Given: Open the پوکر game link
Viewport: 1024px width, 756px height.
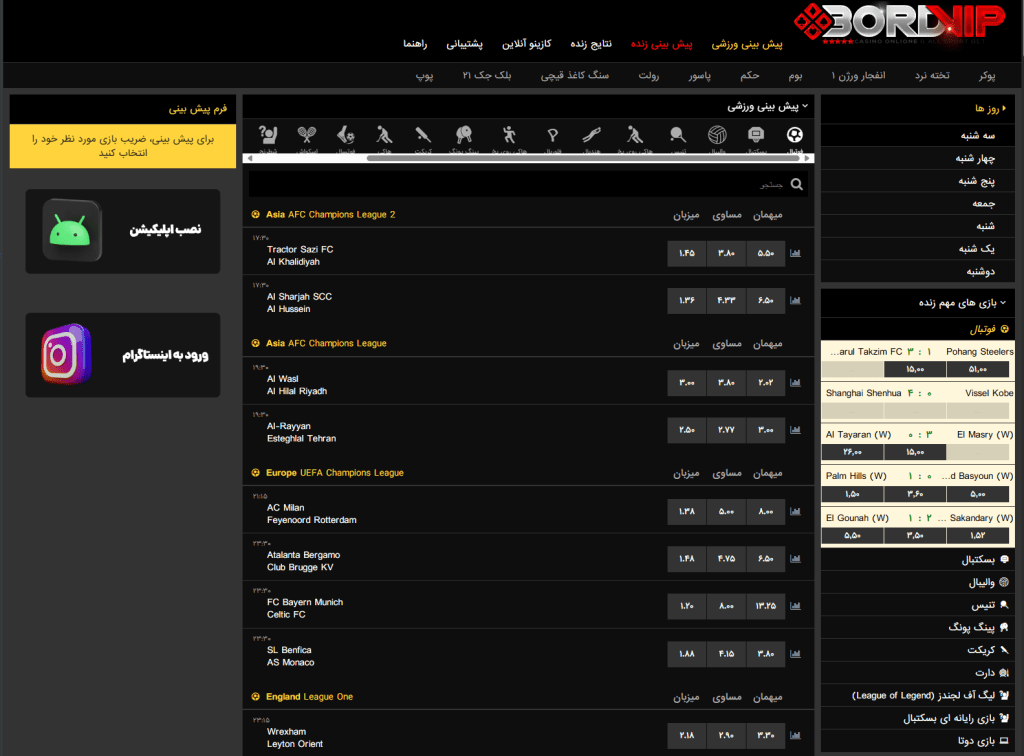Looking at the screenshot, I should pos(987,76).
